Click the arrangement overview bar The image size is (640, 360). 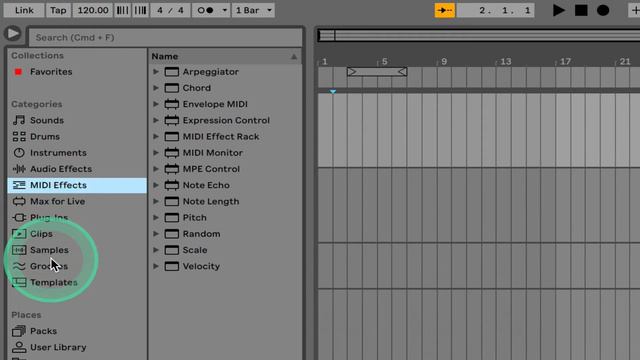(478, 36)
